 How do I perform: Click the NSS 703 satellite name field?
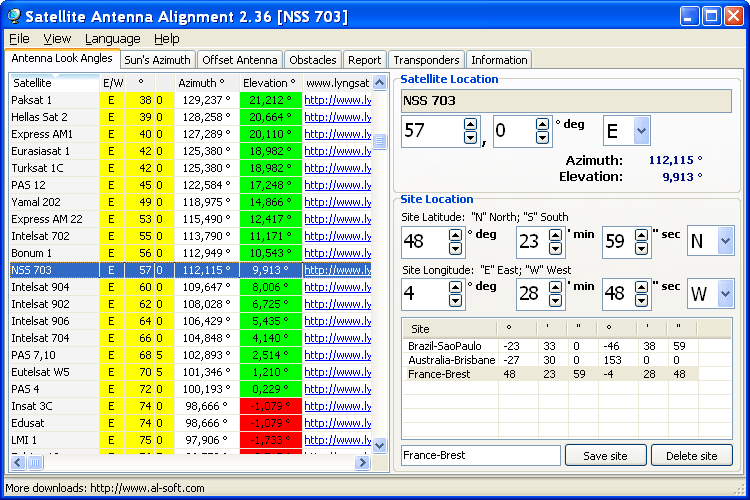566,101
